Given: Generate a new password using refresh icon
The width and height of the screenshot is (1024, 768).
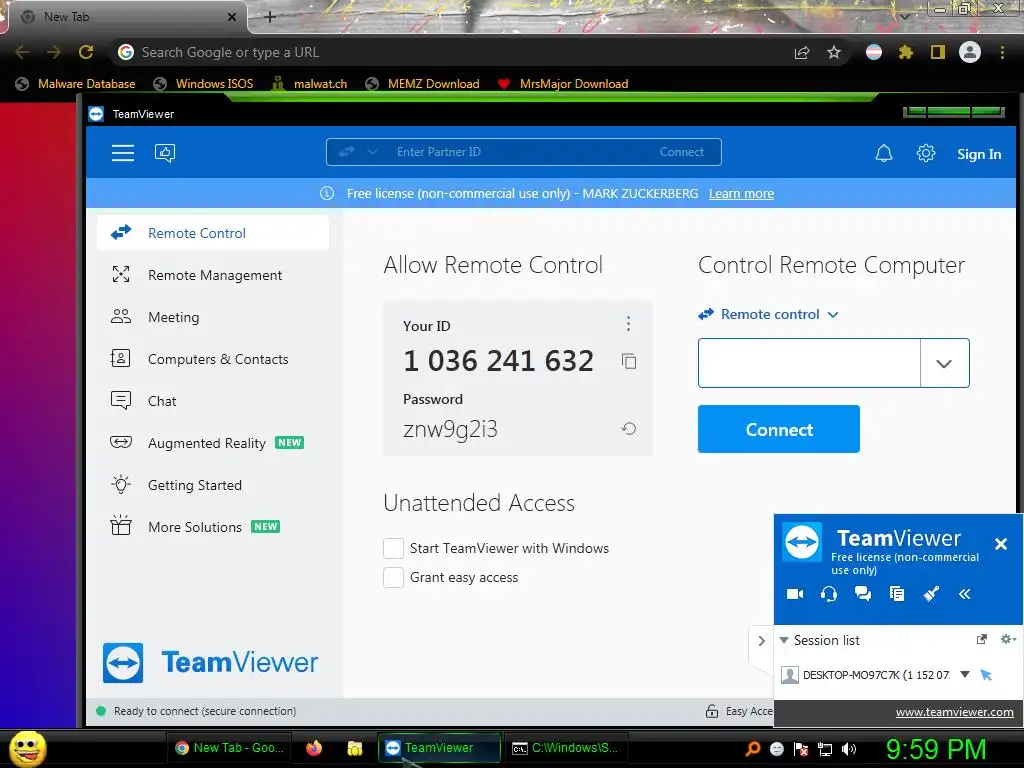Looking at the screenshot, I should pyautogui.click(x=628, y=428).
